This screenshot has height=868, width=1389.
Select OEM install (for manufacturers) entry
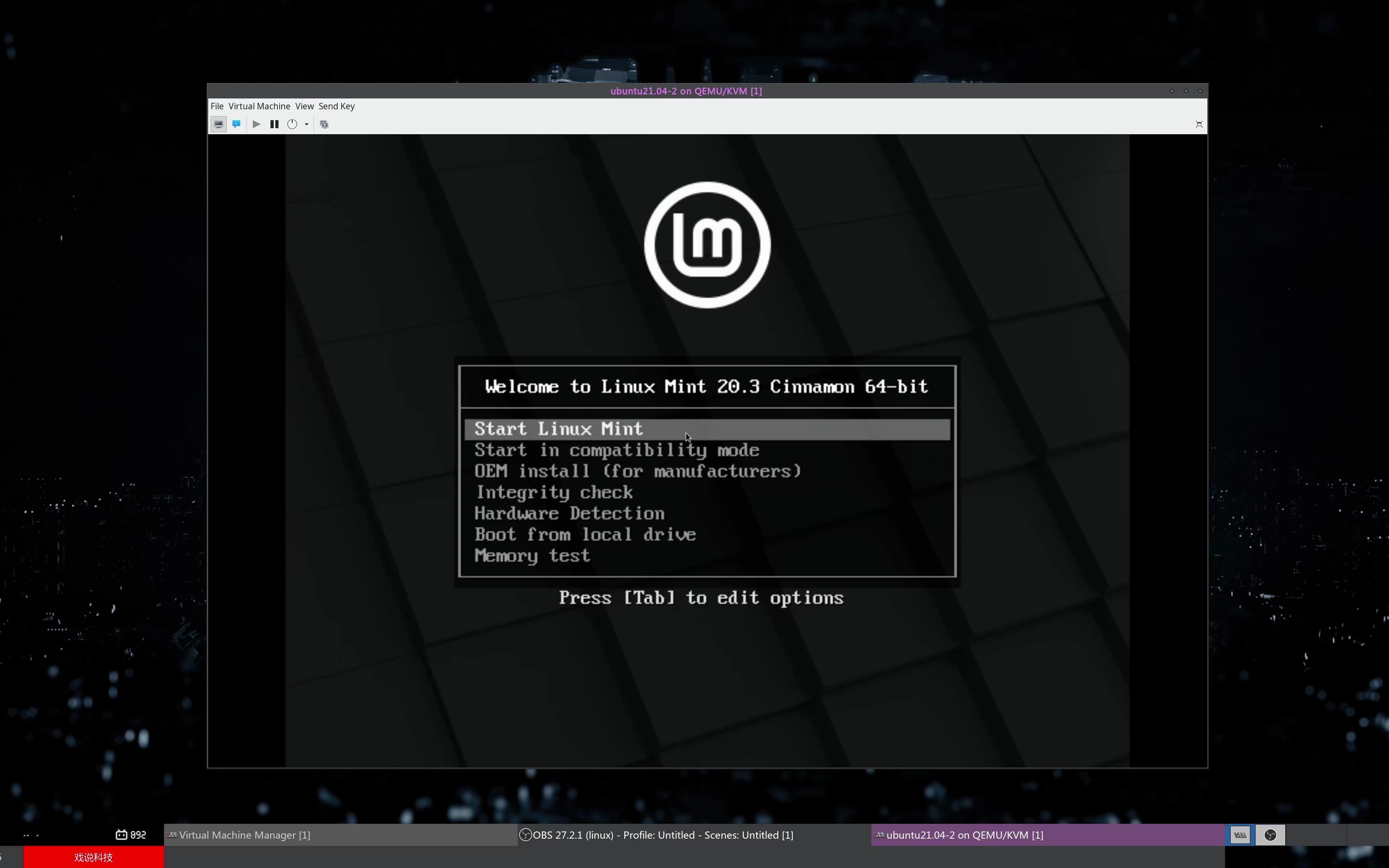[x=707, y=471]
